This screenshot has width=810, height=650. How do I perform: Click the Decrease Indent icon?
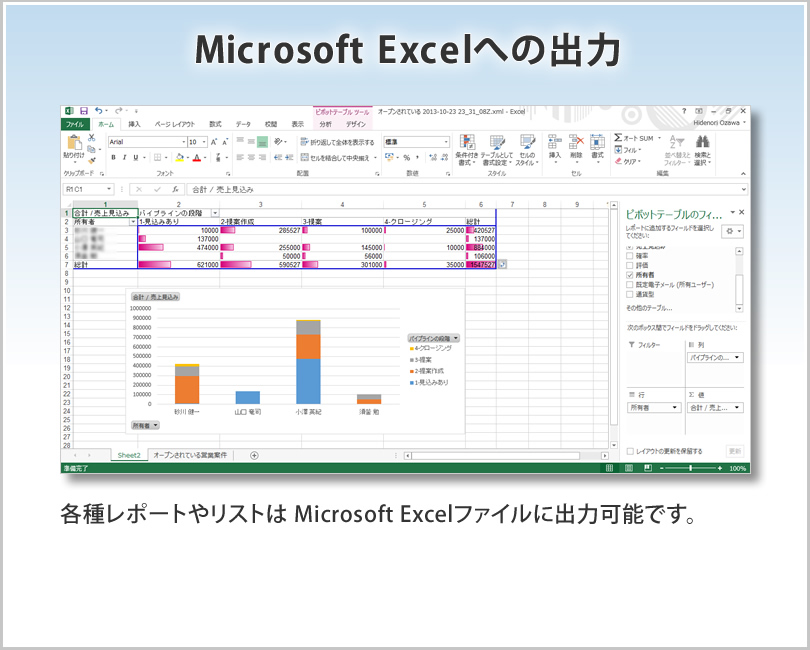pyautogui.click(x=278, y=158)
